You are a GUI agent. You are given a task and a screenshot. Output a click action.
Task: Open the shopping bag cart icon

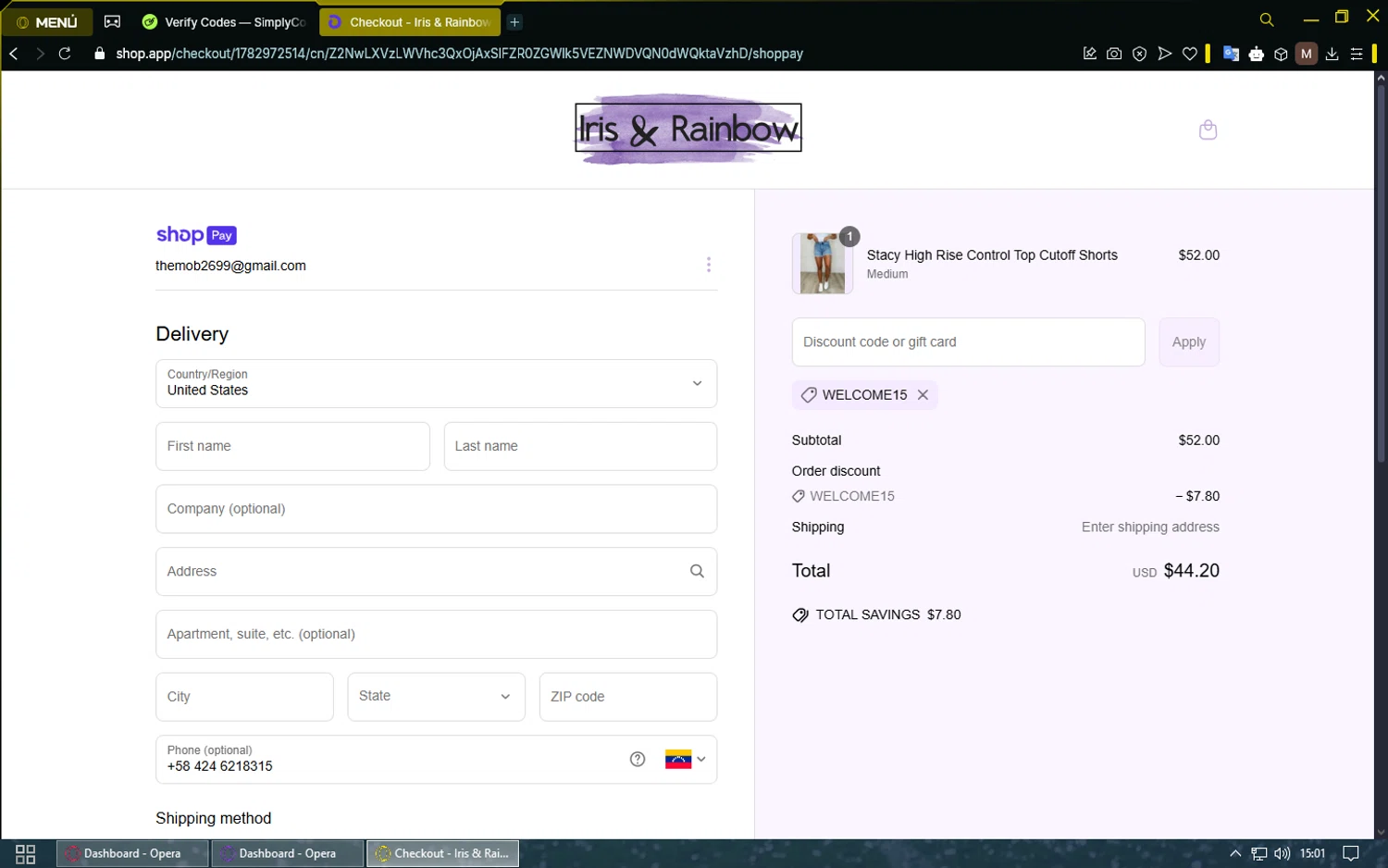(x=1208, y=130)
